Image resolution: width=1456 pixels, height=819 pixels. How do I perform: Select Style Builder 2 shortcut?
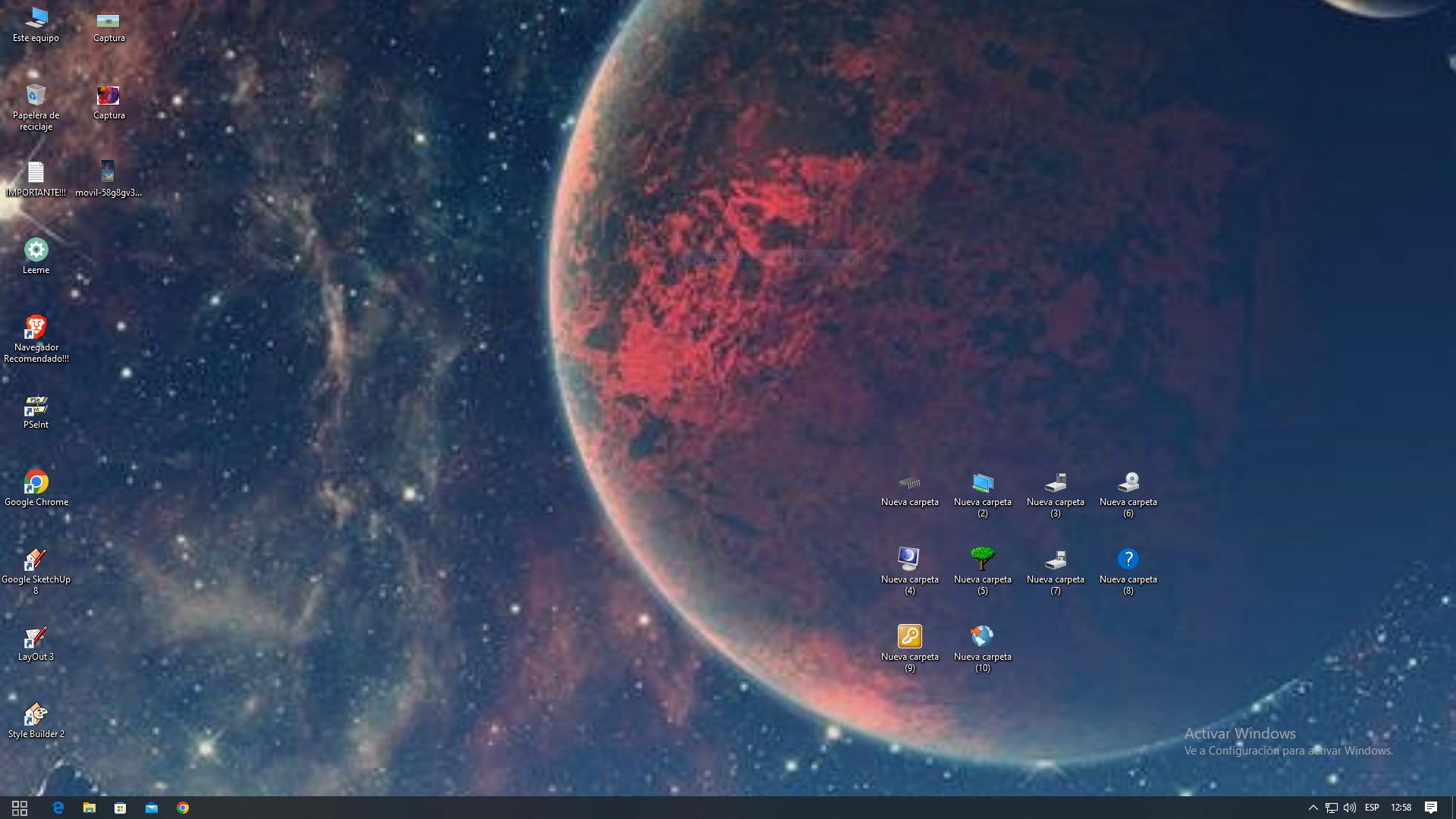[x=36, y=715]
